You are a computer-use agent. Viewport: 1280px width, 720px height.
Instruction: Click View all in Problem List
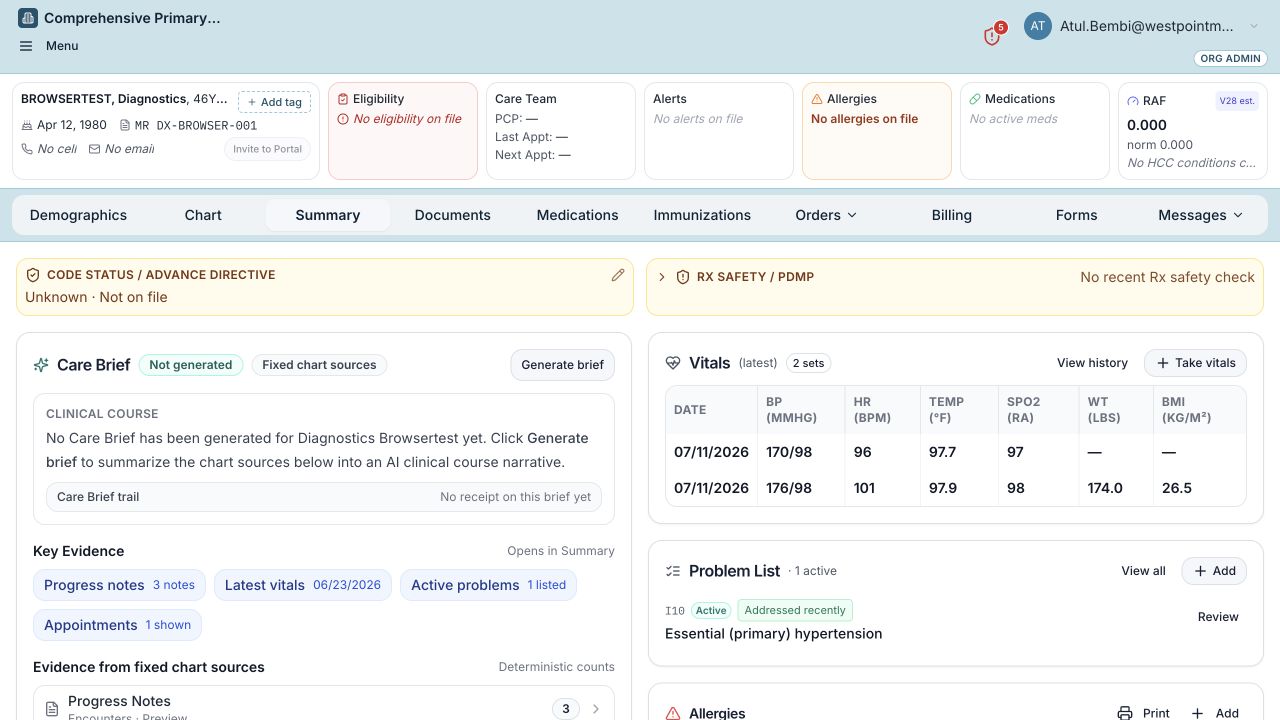[1143, 571]
